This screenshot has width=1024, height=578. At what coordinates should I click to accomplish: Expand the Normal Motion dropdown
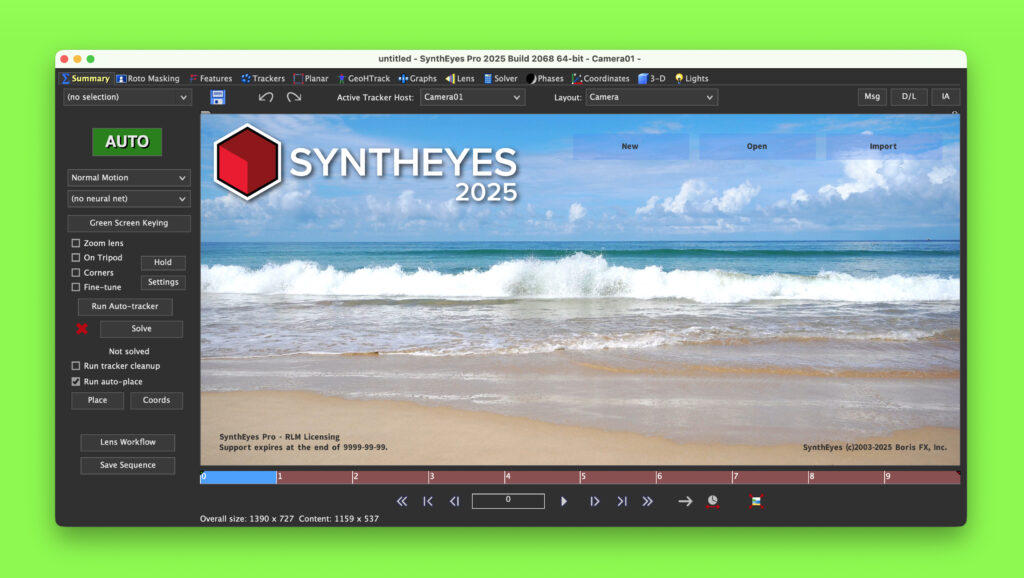(127, 177)
